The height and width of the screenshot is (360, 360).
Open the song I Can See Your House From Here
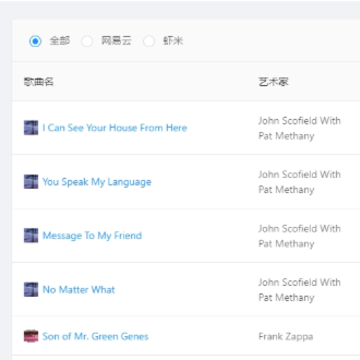[115, 128]
